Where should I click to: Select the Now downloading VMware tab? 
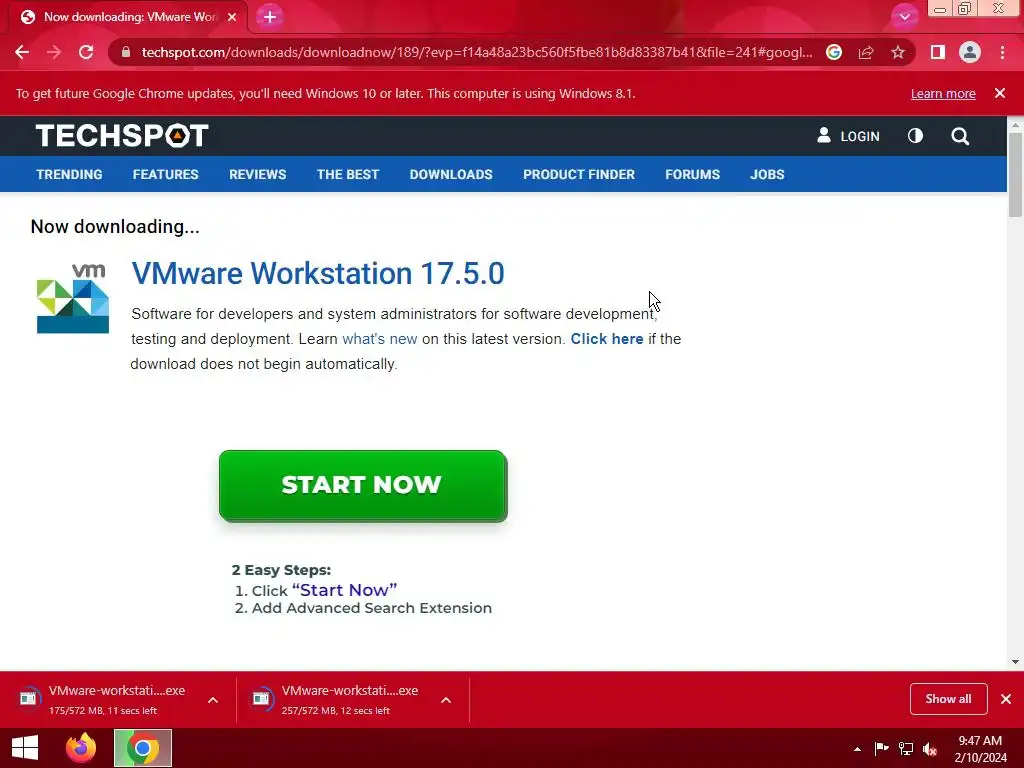127,17
